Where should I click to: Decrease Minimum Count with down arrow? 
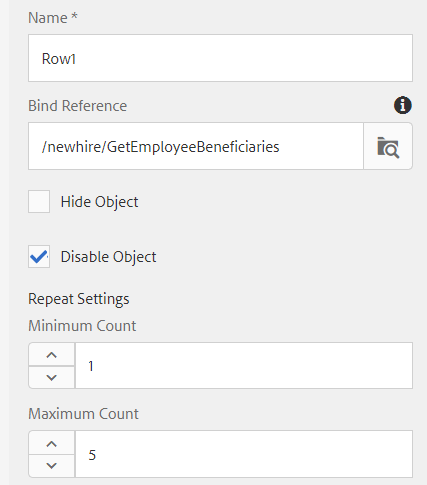tap(52, 377)
